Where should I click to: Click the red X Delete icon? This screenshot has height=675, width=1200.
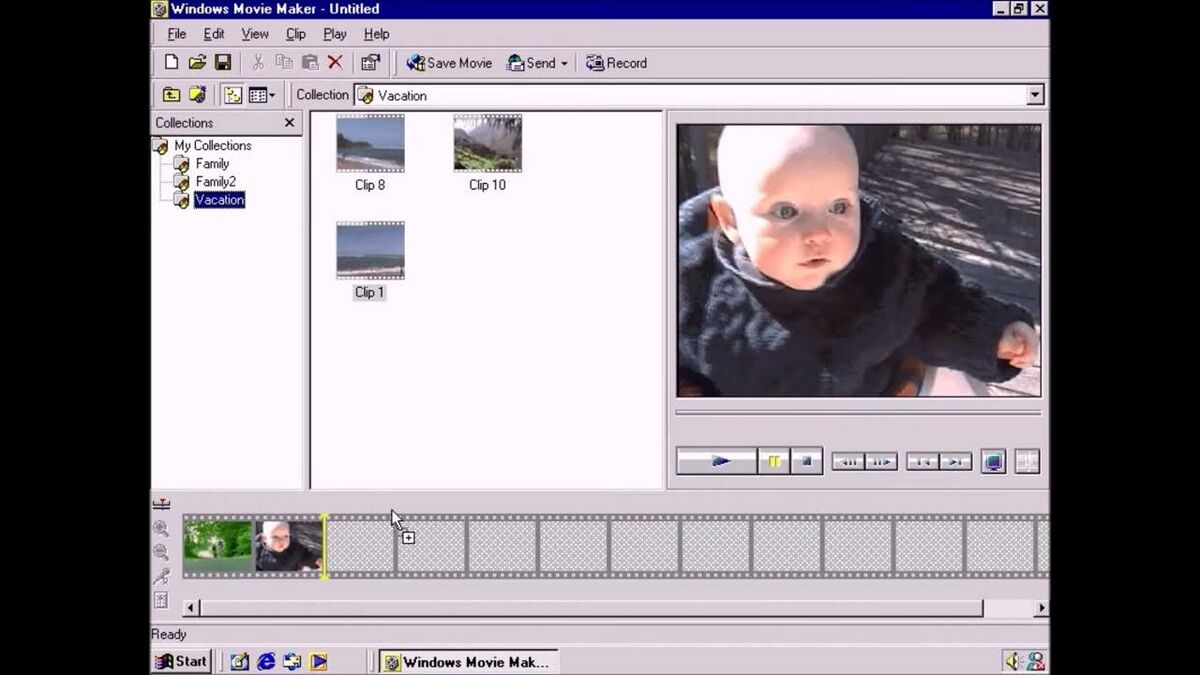[x=335, y=63]
